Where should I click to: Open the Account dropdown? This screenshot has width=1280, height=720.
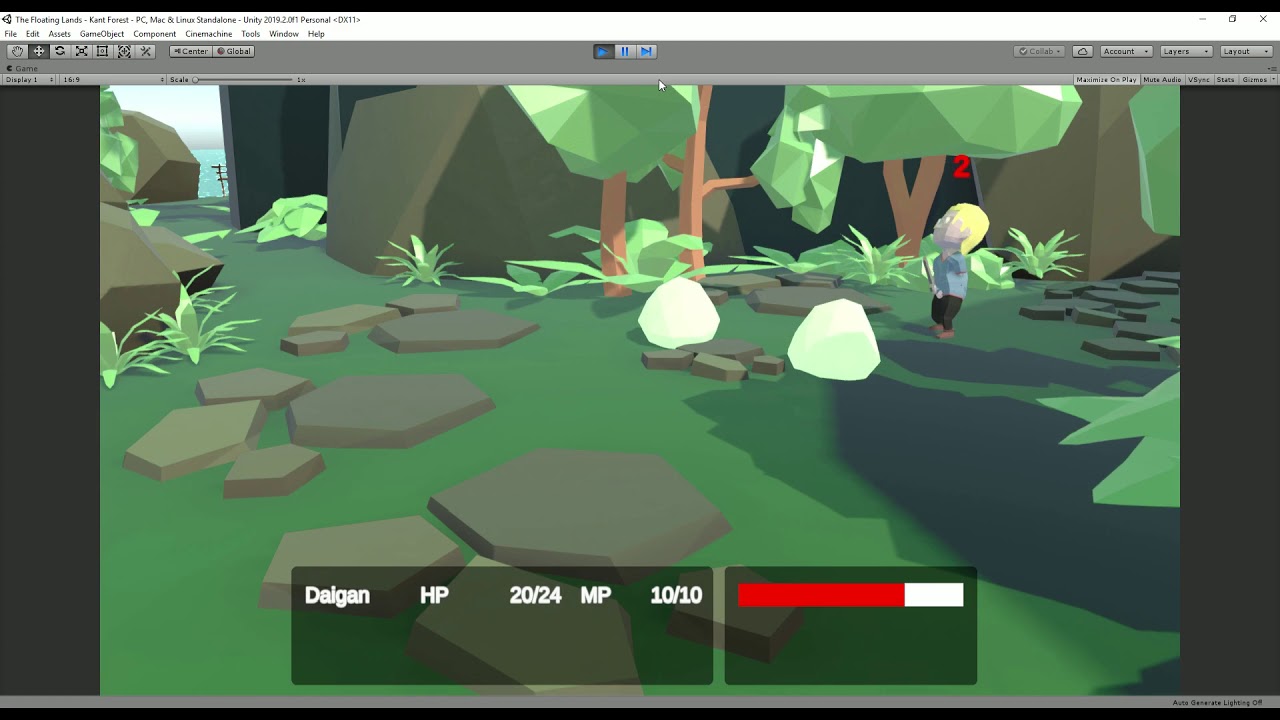[x=1126, y=51]
